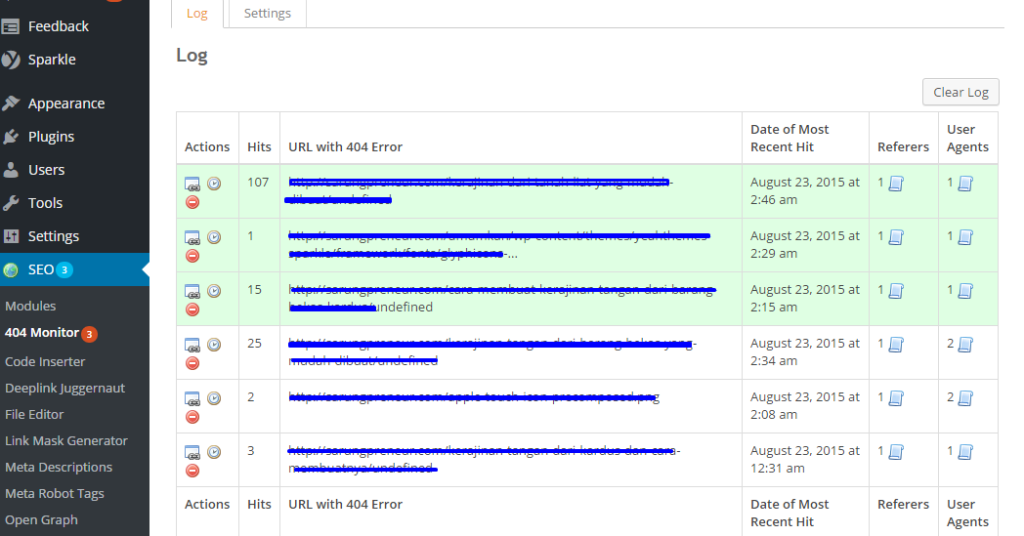Viewport: 1024px width, 536px height.
Task: Click the 404 URL in the 15-hits row
Action: point(502,298)
